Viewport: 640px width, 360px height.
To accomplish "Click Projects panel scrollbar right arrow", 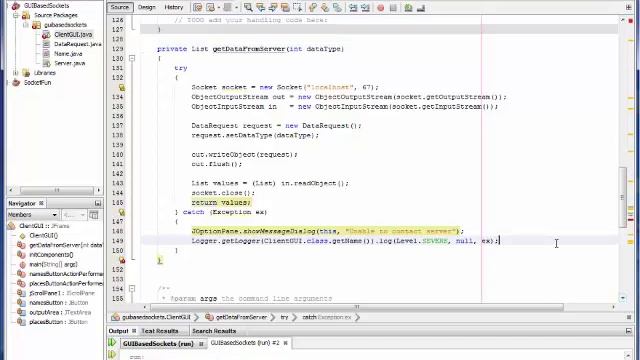I will 98,190.
